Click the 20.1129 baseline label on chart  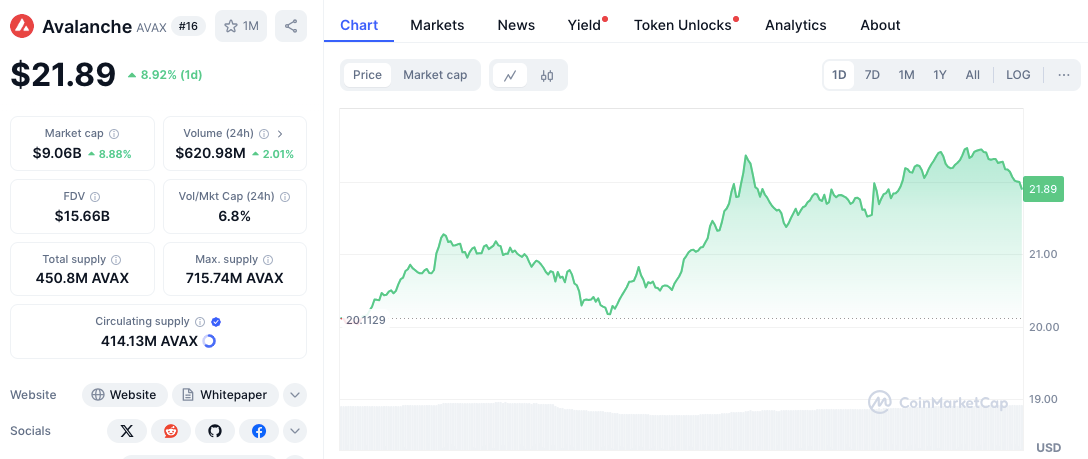366,320
